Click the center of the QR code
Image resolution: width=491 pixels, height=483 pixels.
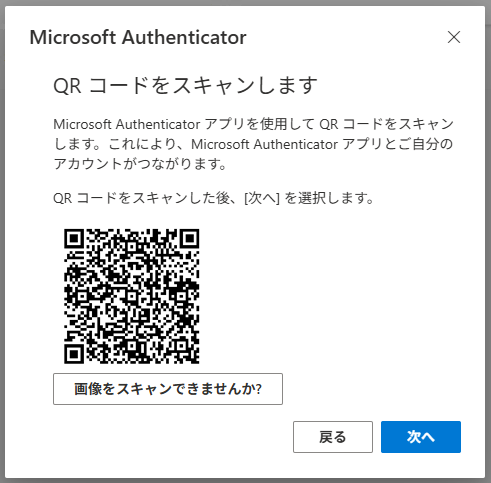pos(132,296)
